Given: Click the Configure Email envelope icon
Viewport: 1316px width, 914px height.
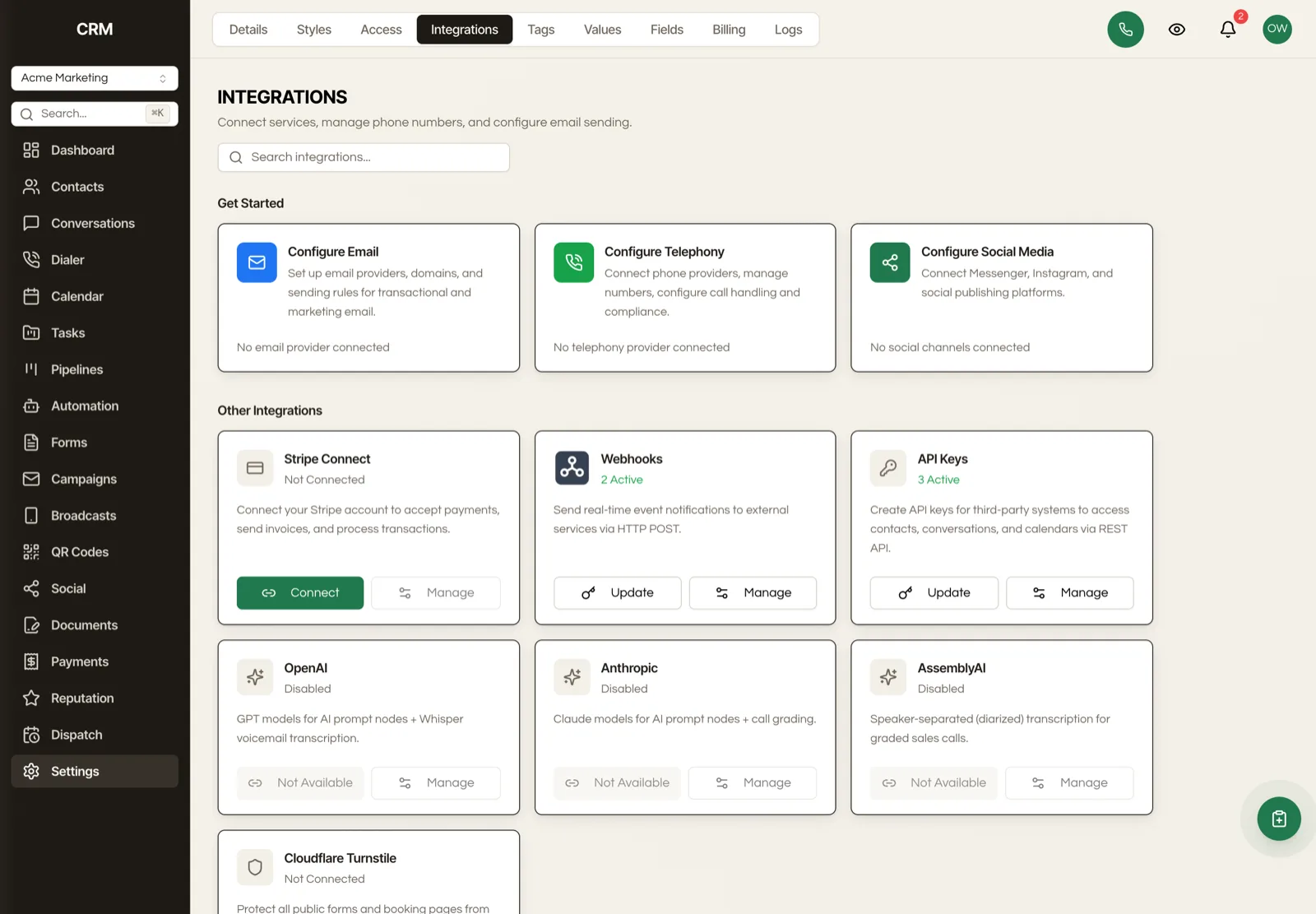Looking at the screenshot, I should [x=257, y=262].
